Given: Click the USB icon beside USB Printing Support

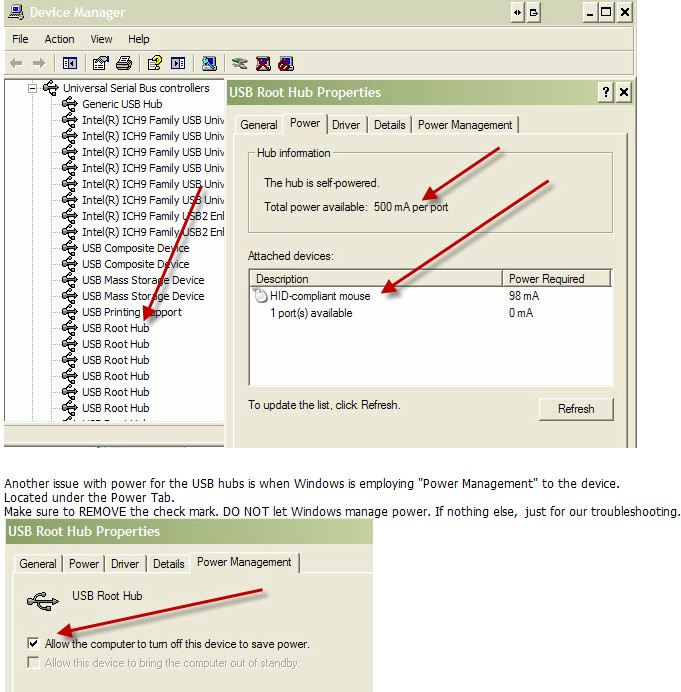Looking at the screenshot, I should click(x=70, y=312).
